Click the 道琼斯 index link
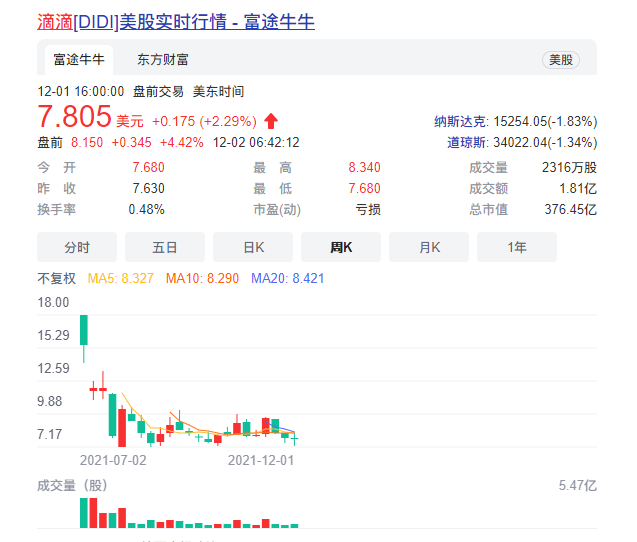637x542 pixels. click(x=466, y=143)
